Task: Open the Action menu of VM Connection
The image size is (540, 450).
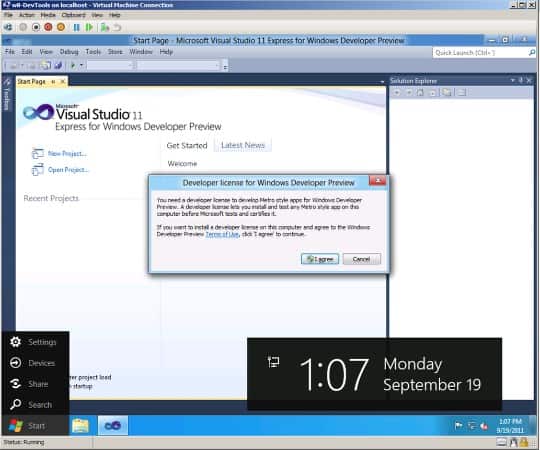Action: pyautogui.click(x=27, y=15)
